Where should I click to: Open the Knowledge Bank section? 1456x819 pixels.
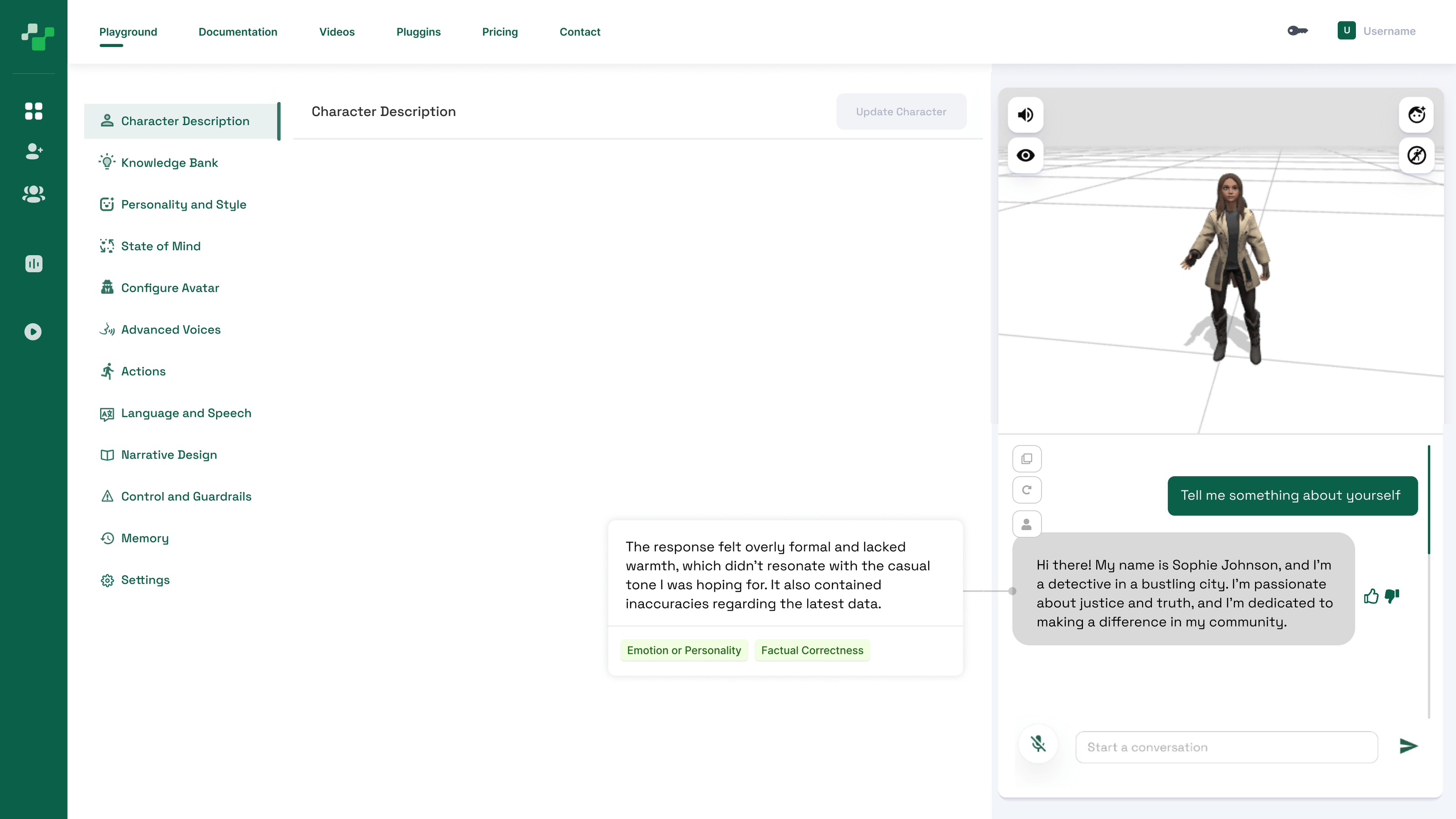coord(169,163)
